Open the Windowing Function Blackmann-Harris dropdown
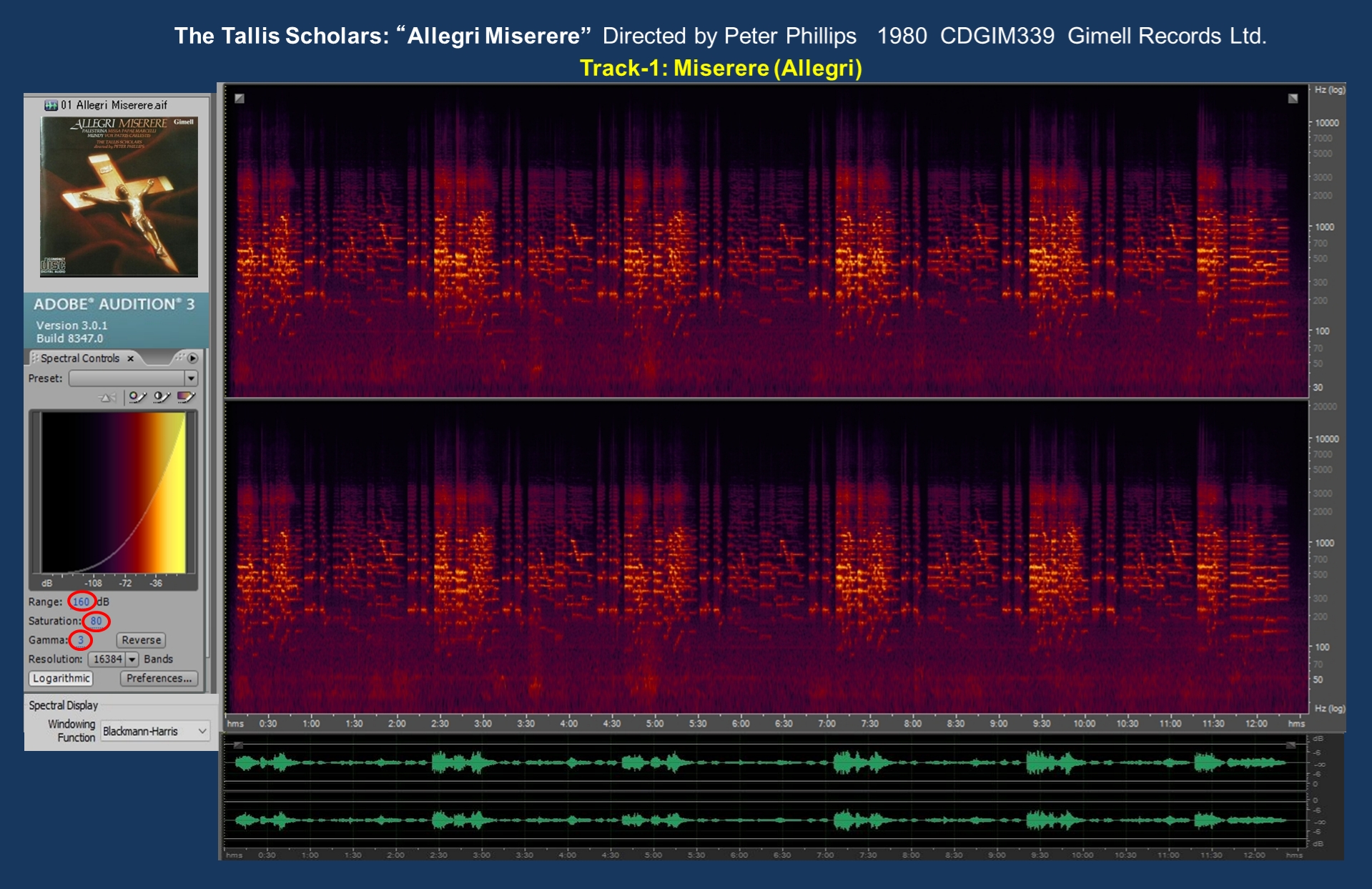Viewport: 1372px width, 889px height. pyautogui.click(x=155, y=731)
